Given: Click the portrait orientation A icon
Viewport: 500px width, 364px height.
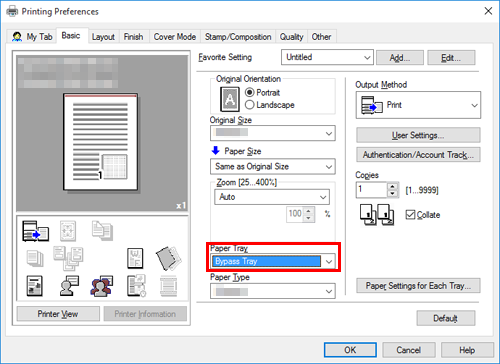Looking at the screenshot, I should [x=230, y=99].
